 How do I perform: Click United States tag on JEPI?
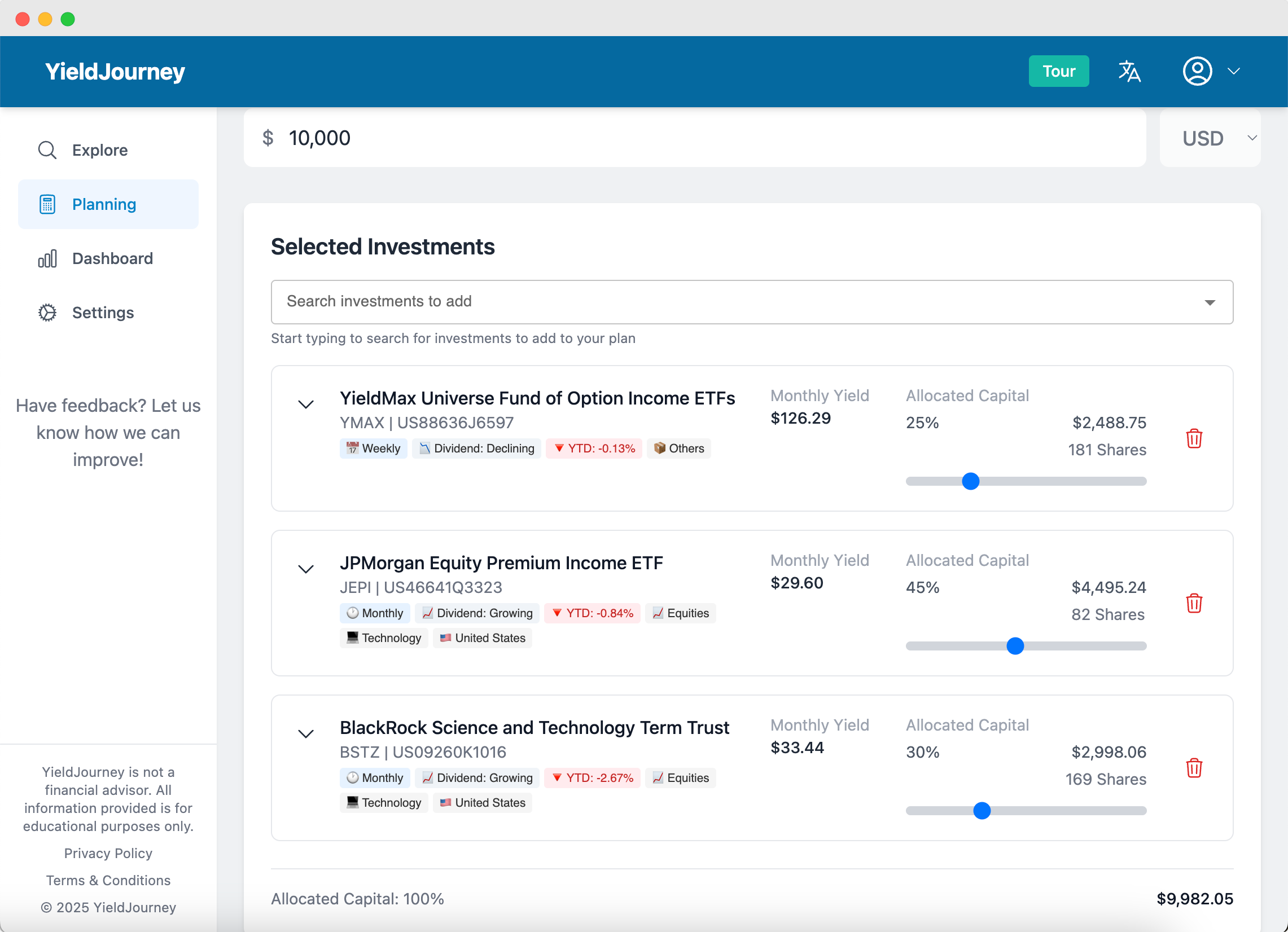click(483, 638)
